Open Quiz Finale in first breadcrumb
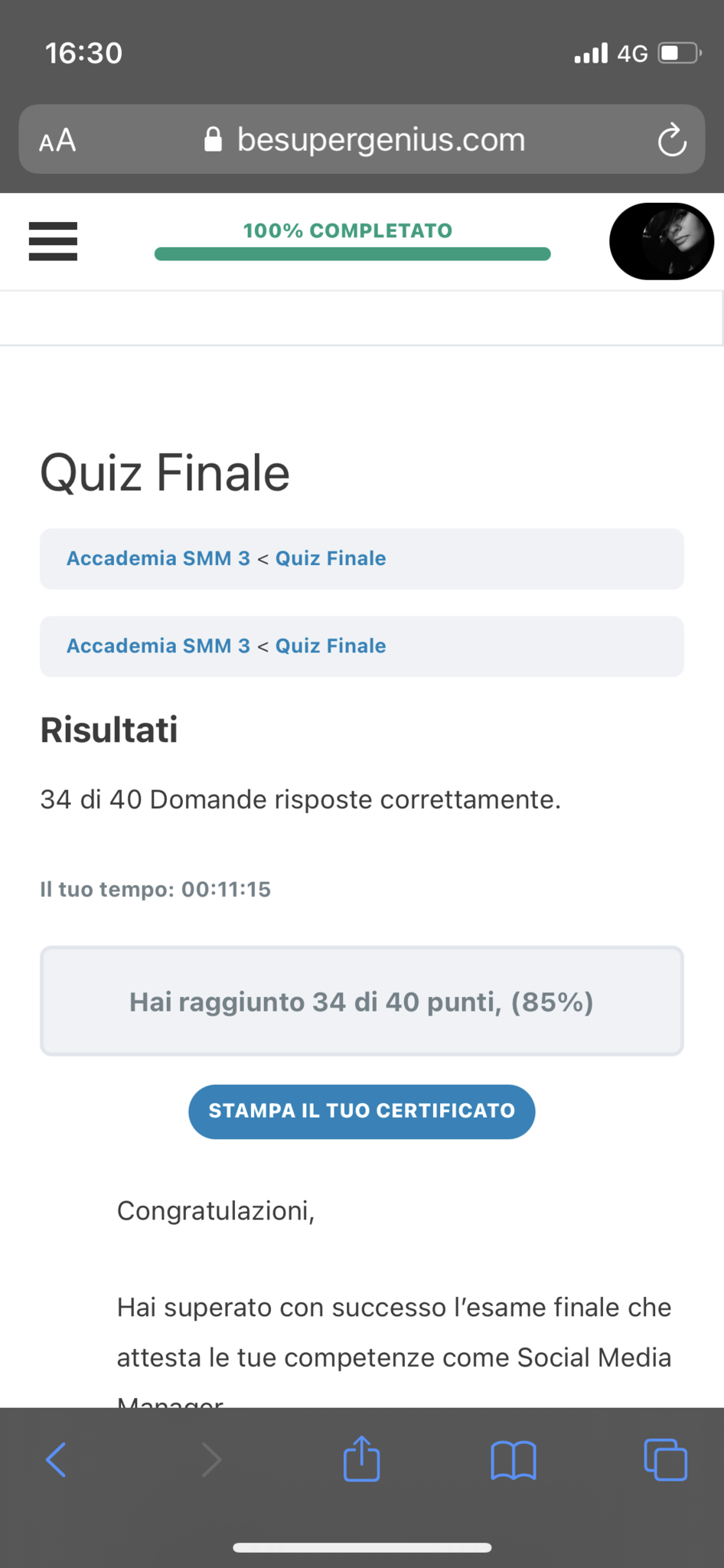The height and width of the screenshot is (1568, 724). 331,558
